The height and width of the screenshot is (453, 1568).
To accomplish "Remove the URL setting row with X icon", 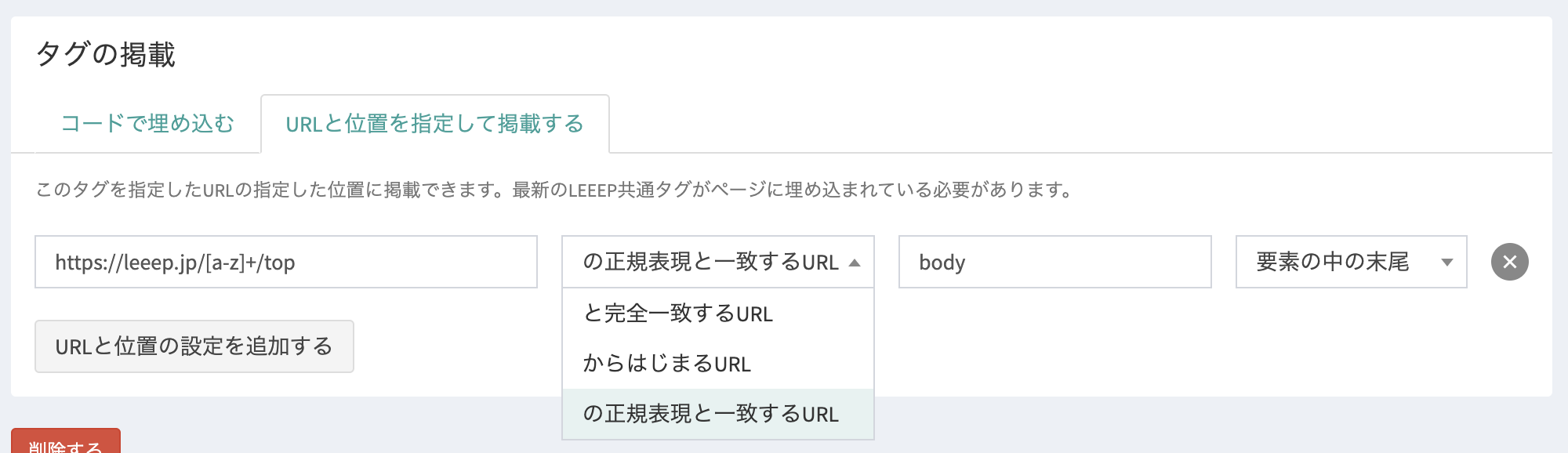I will pyautogui.click(x=1509, y=262).
